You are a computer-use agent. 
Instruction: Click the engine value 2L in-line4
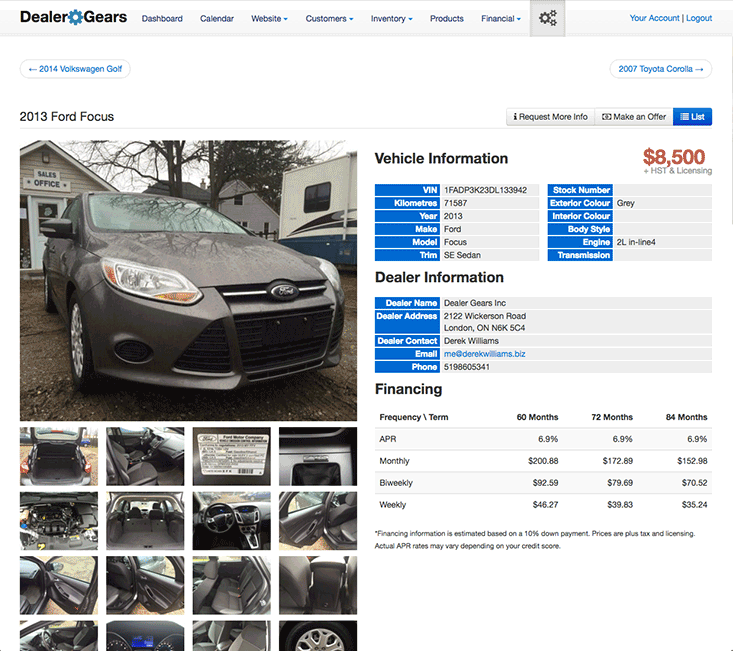coord(636,242)
